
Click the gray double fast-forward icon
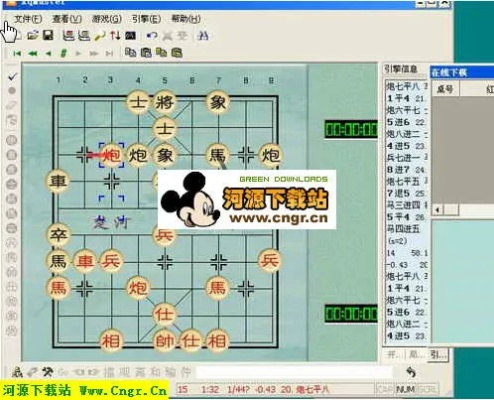click(94, 53)
